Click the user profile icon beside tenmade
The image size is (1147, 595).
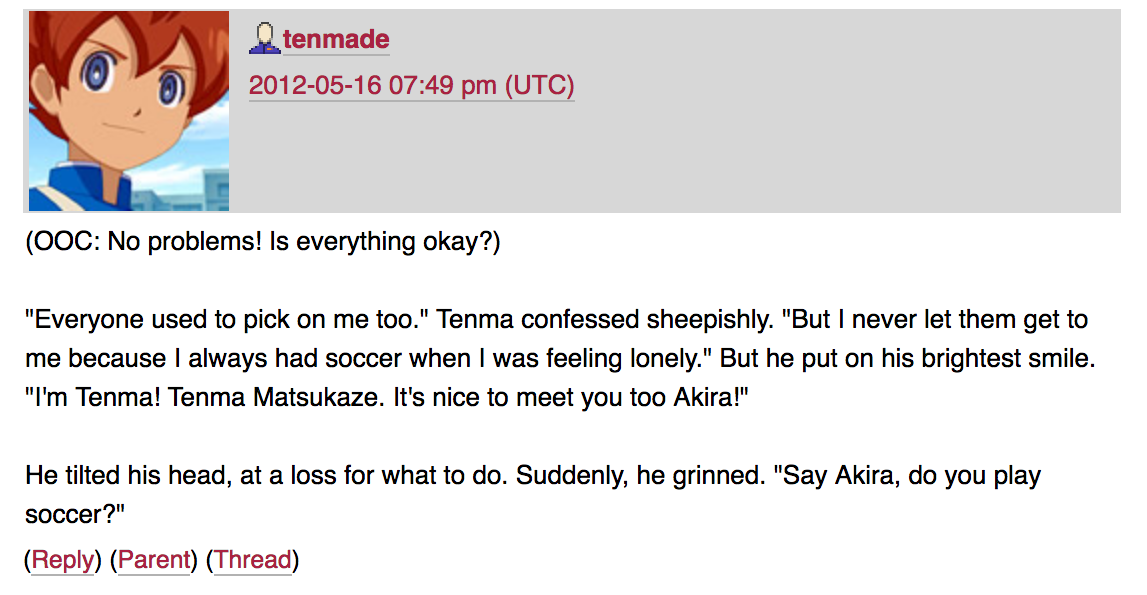pos(264,39)
